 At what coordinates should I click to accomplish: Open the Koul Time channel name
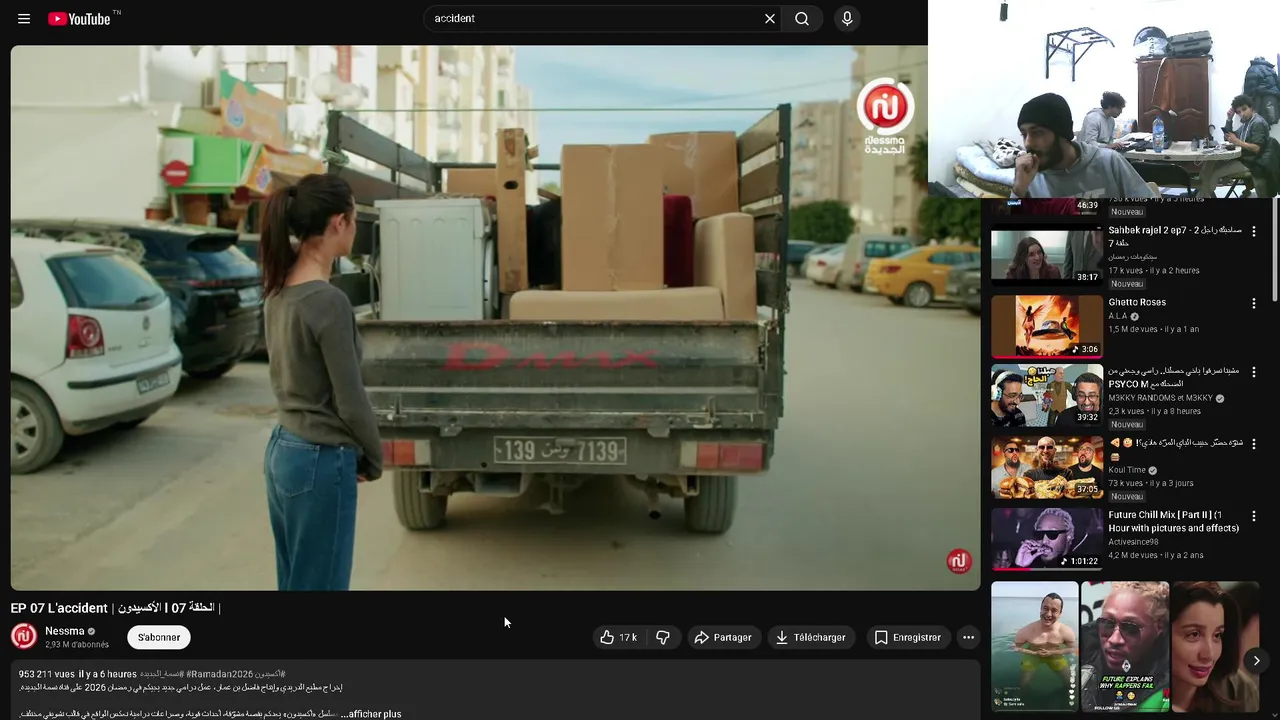point(1127,470)
